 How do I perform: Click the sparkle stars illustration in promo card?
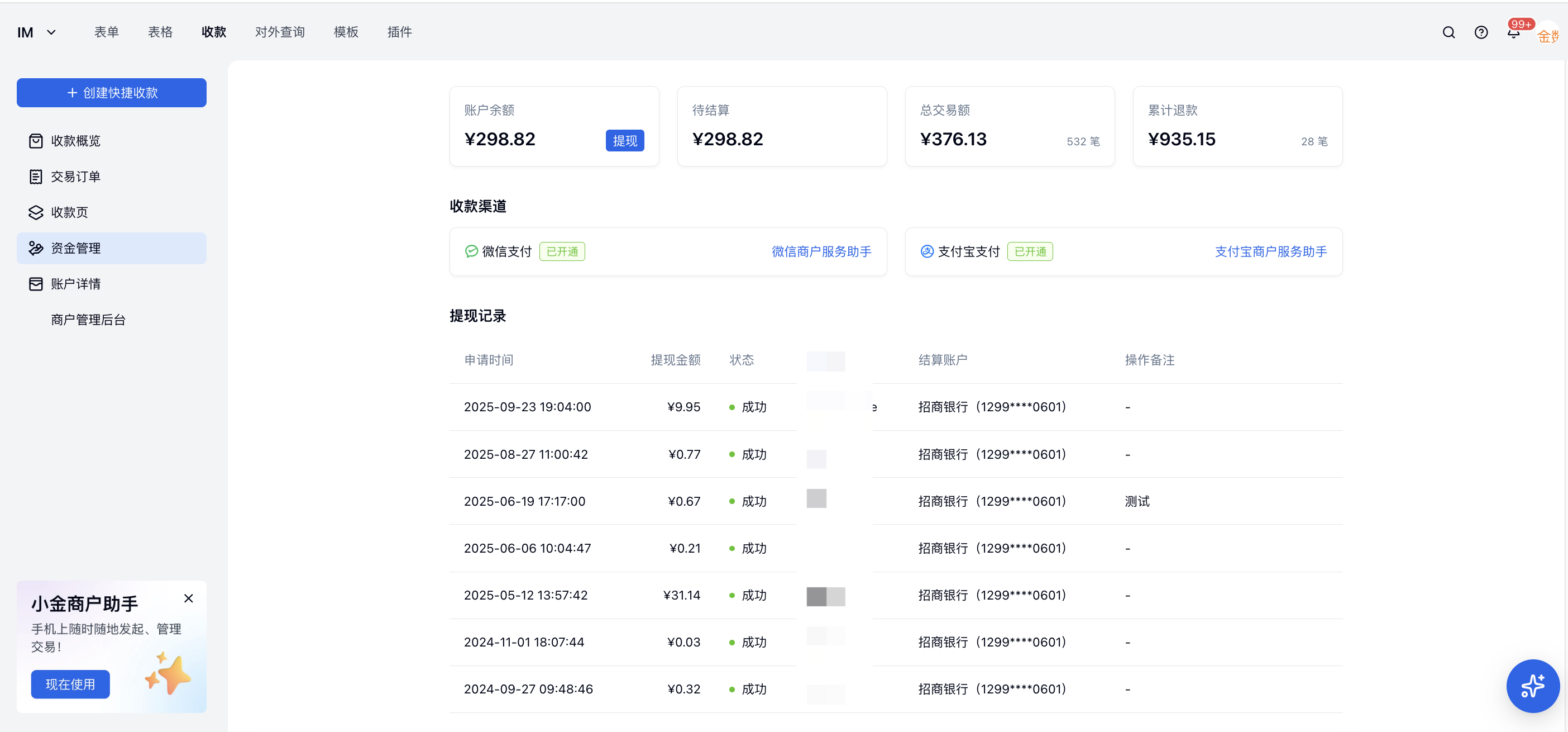point(168,673)
